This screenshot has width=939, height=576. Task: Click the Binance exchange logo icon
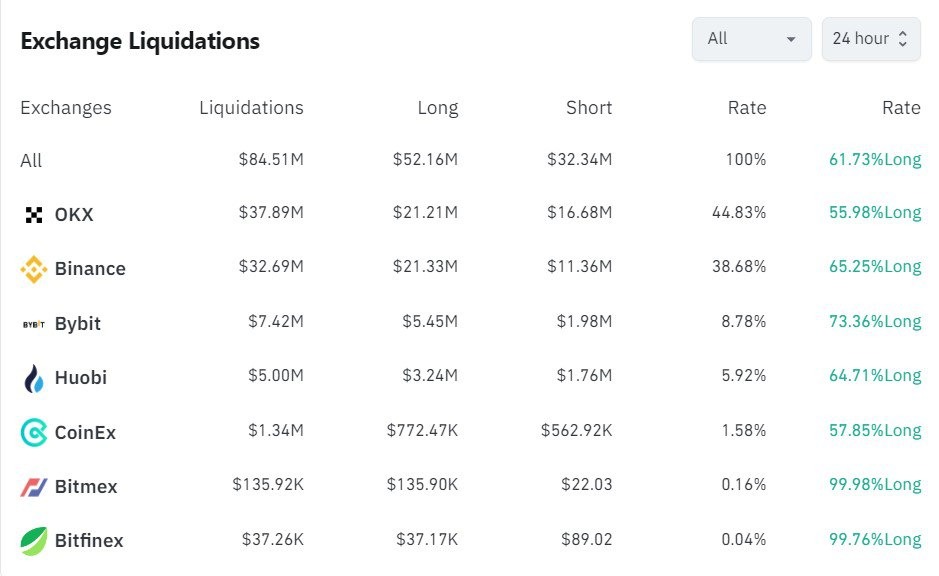click(x=34, y=269)
